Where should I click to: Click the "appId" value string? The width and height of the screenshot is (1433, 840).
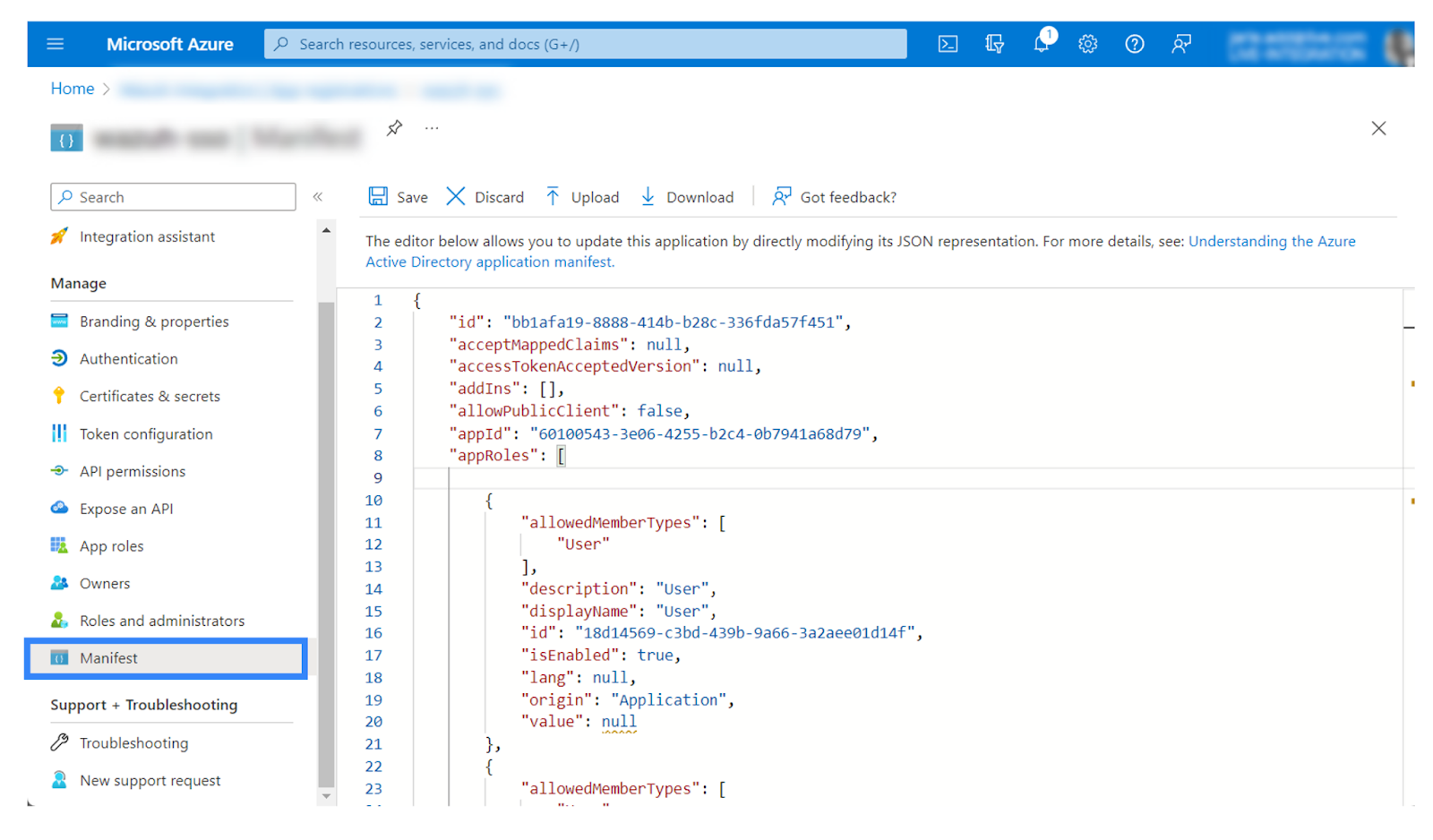(x=699, y=433)
